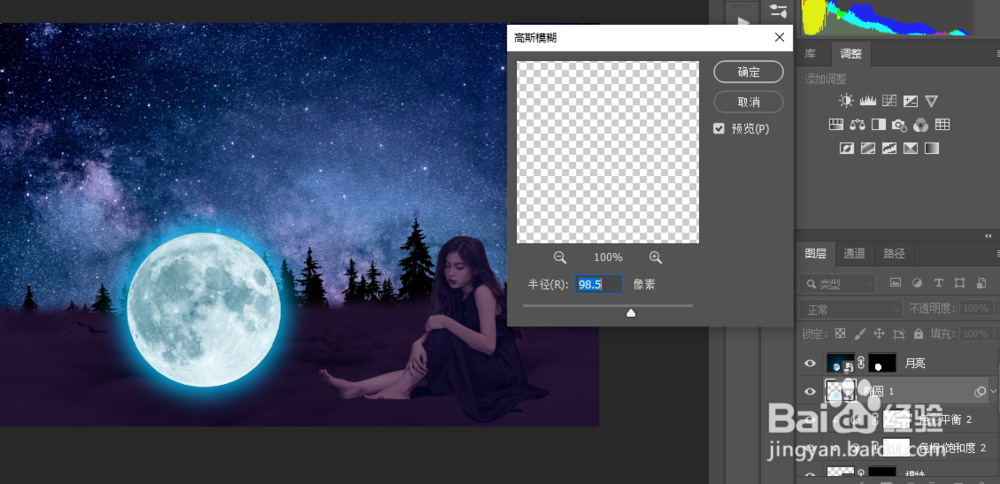Click the 添加调整 label
The image size is (1000, 484).
point(826,79)
